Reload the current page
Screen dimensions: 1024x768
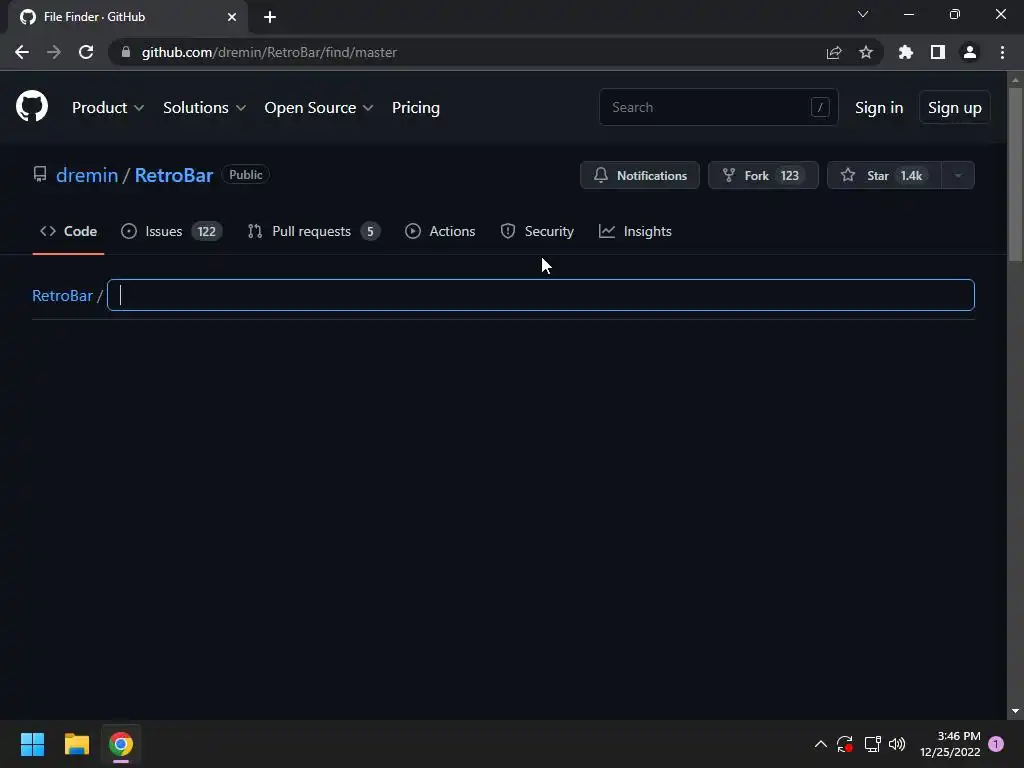click(x=86, y=52)
